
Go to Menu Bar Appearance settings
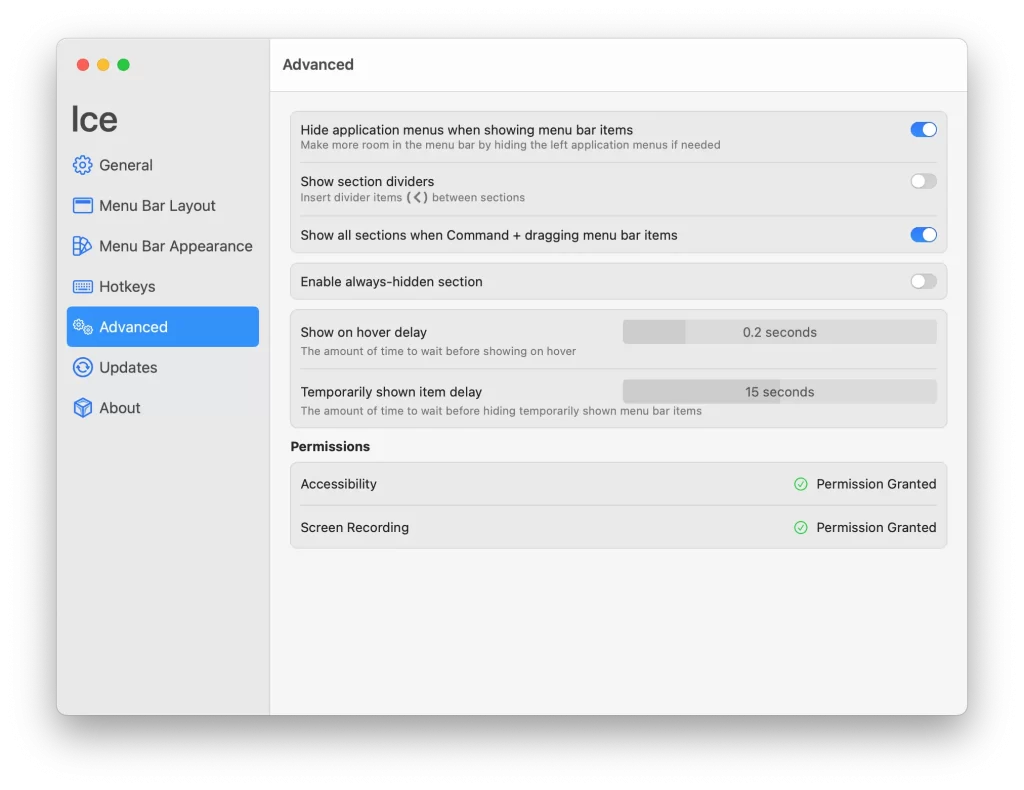point(163,246)
